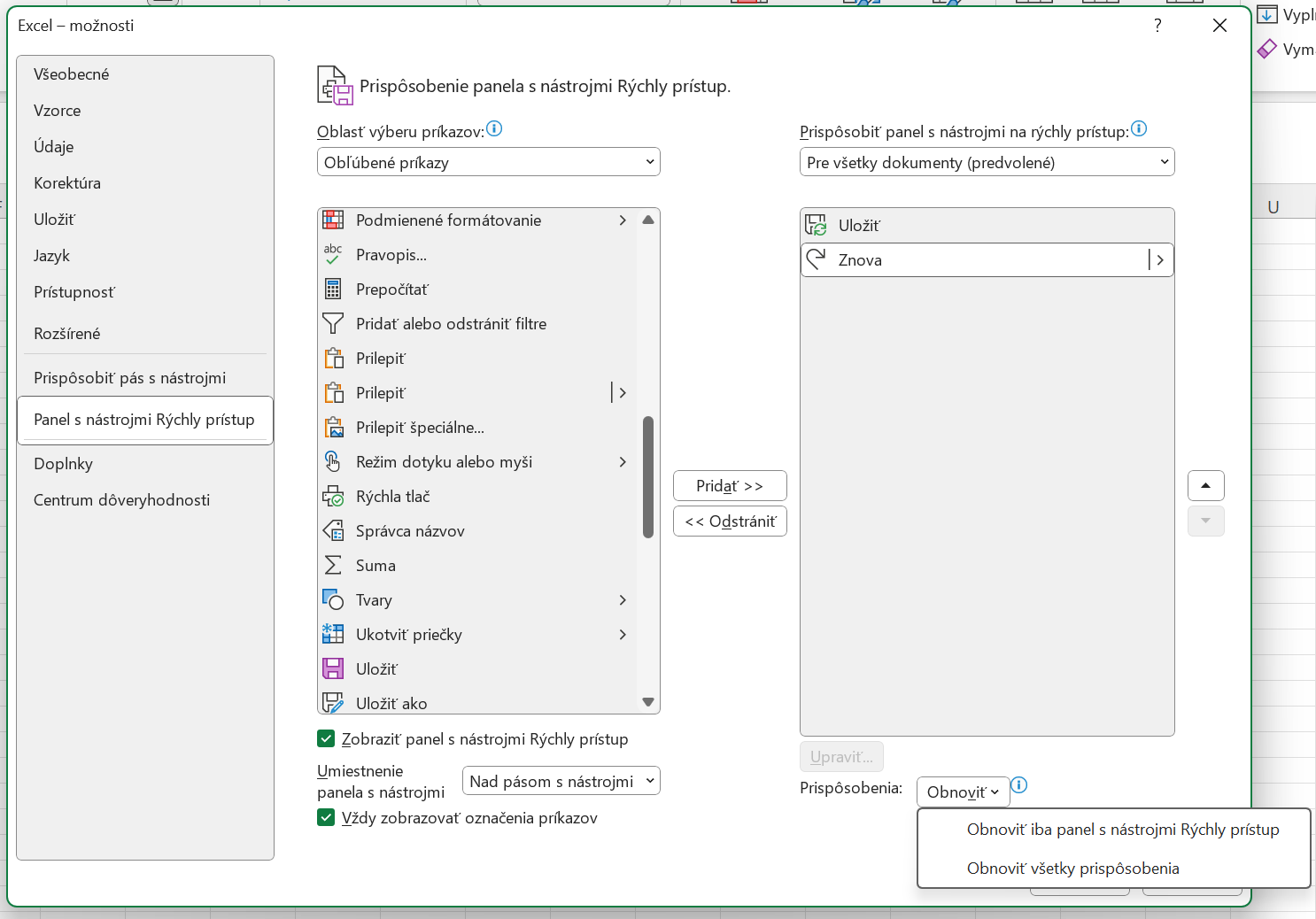The width and height of the screenshot is (1316, 919).
Task: Select the Tvary shapes icon
Action: click(333, 599)
